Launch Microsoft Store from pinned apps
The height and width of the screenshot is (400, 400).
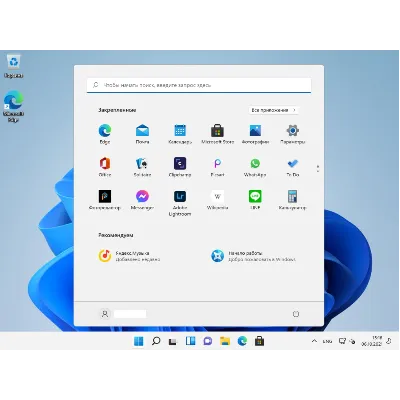217,134
